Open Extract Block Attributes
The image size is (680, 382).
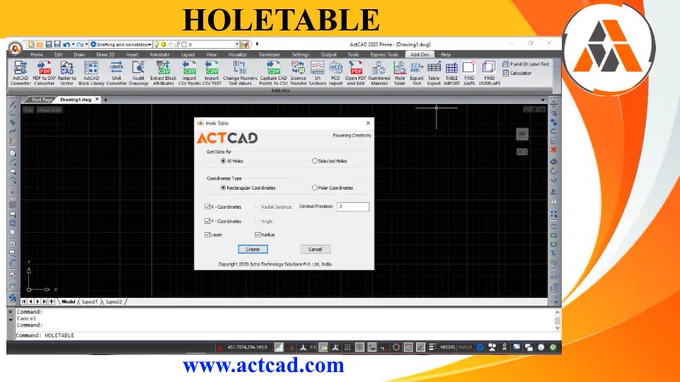163,73
